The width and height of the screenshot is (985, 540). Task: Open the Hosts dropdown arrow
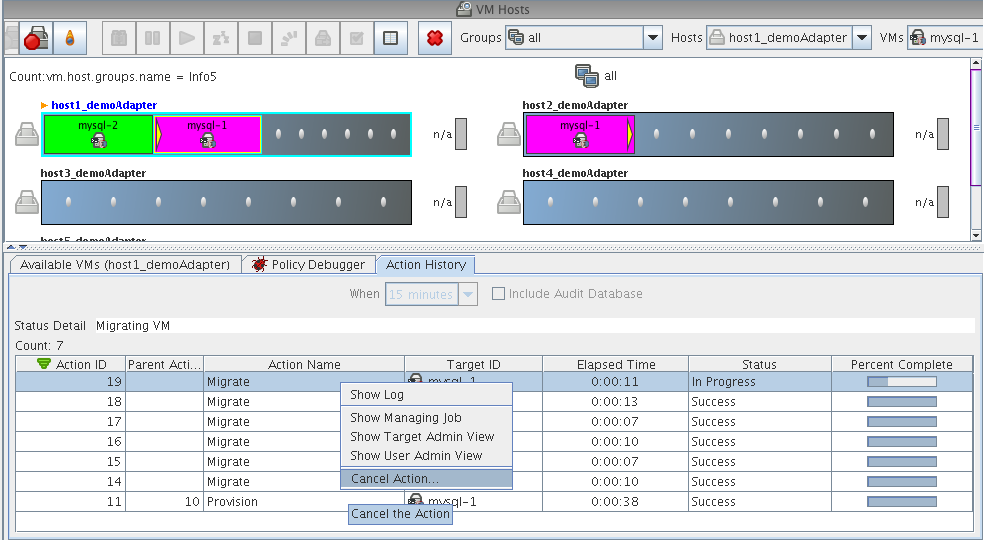click(862, 38)
